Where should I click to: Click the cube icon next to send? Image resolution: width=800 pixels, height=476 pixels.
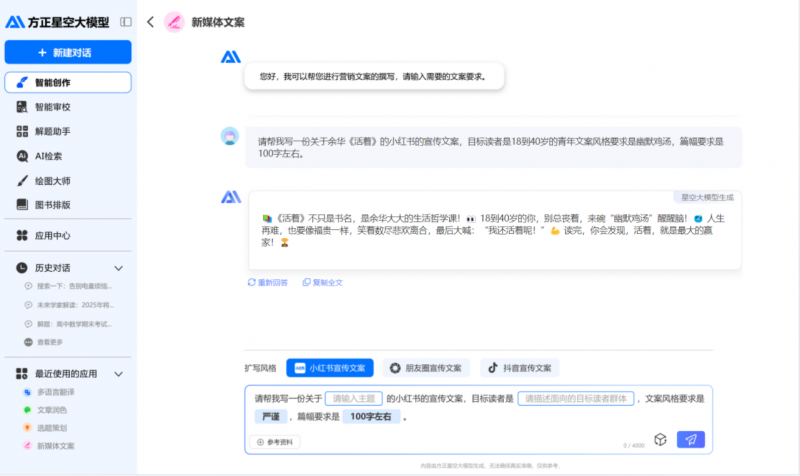(660, 439)
